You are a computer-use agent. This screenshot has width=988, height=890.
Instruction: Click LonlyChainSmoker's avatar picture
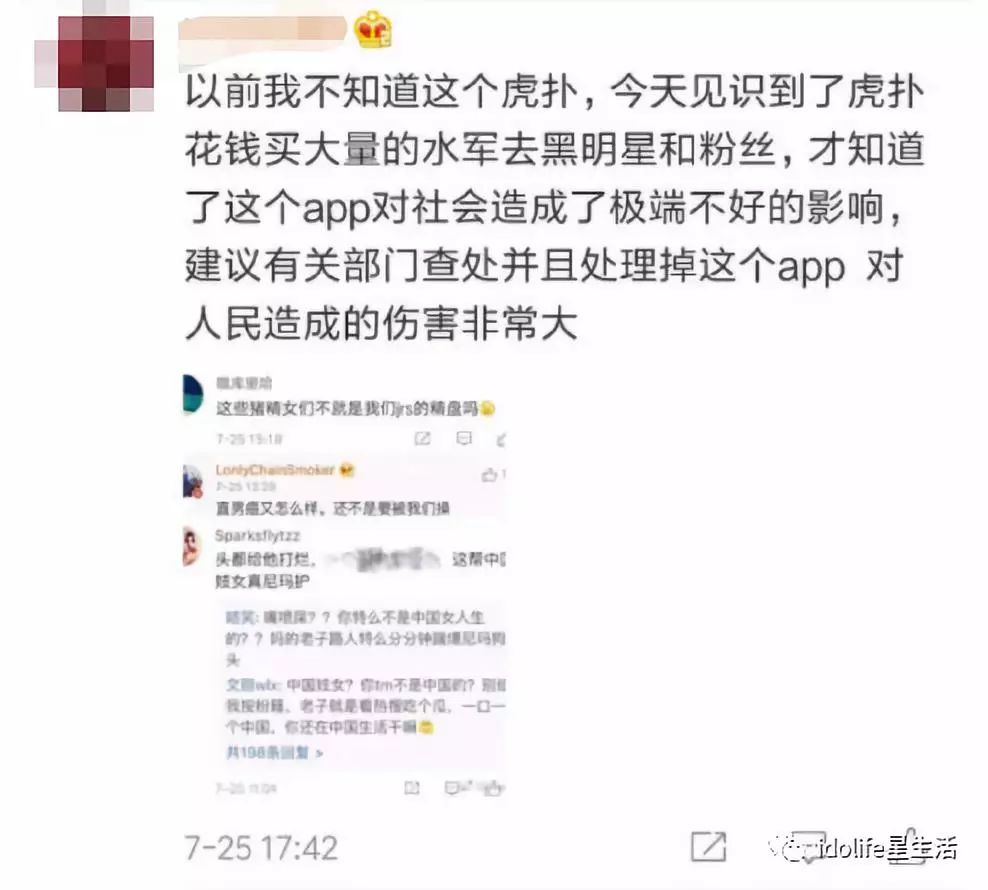click(192, 482)
